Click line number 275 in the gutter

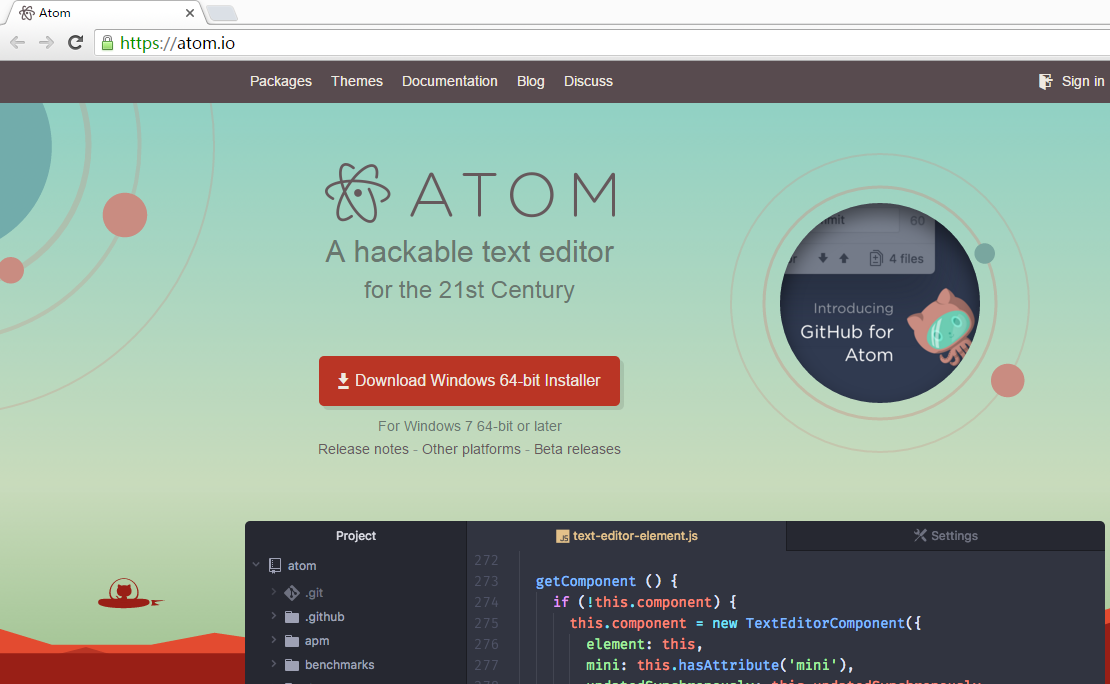pyautogui.click(x=486, y=623)
